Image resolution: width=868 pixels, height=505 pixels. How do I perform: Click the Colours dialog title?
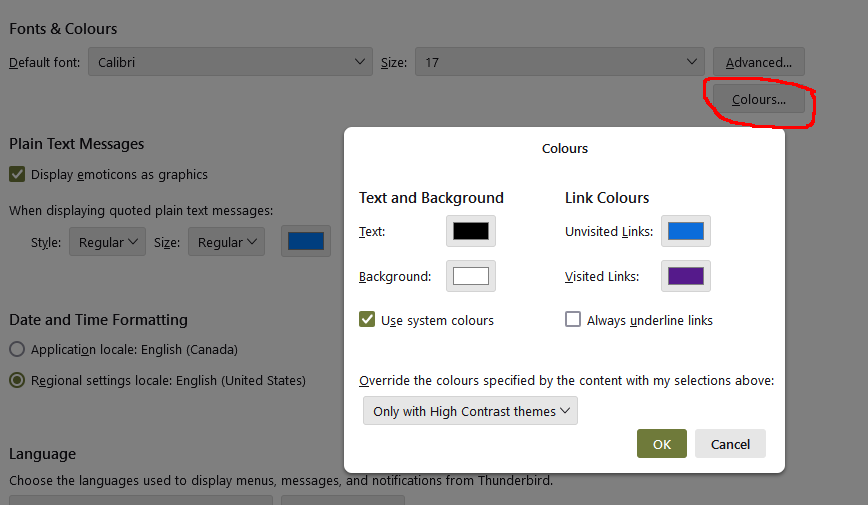tap(565, 148)
